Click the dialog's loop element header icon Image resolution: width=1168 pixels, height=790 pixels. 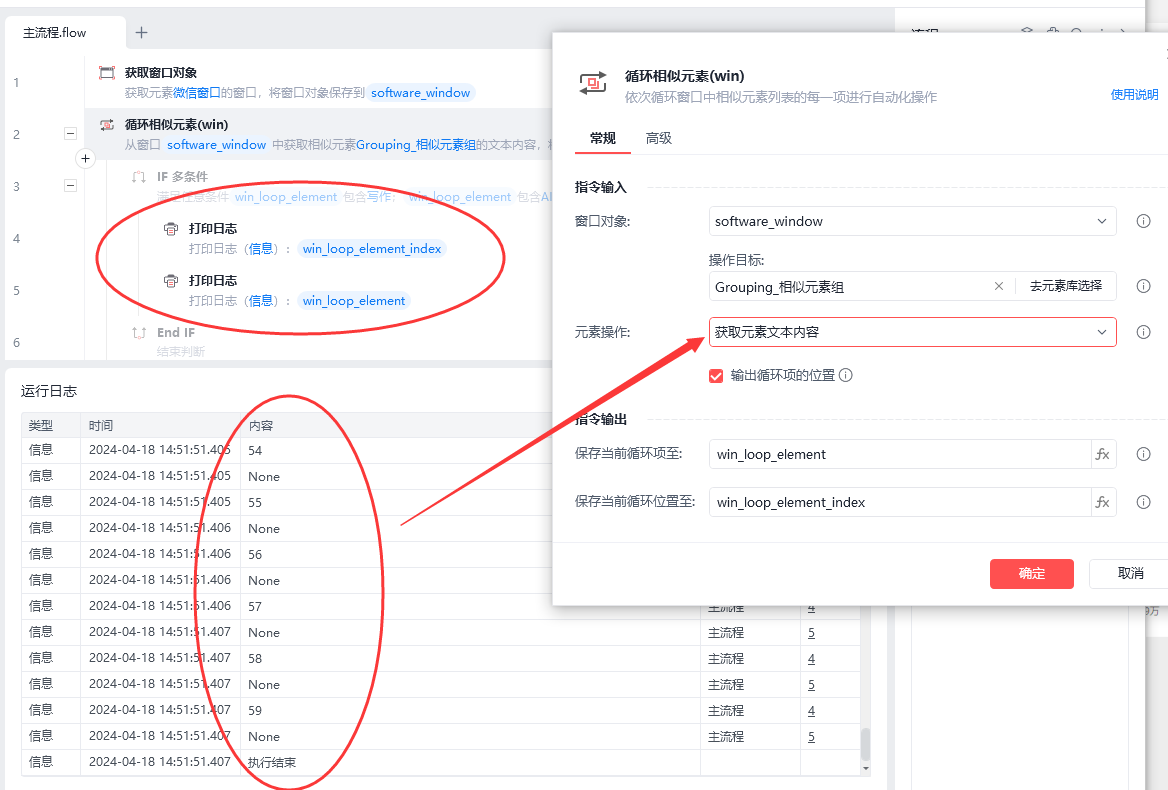pyautogui.click(x=593, y=83)
